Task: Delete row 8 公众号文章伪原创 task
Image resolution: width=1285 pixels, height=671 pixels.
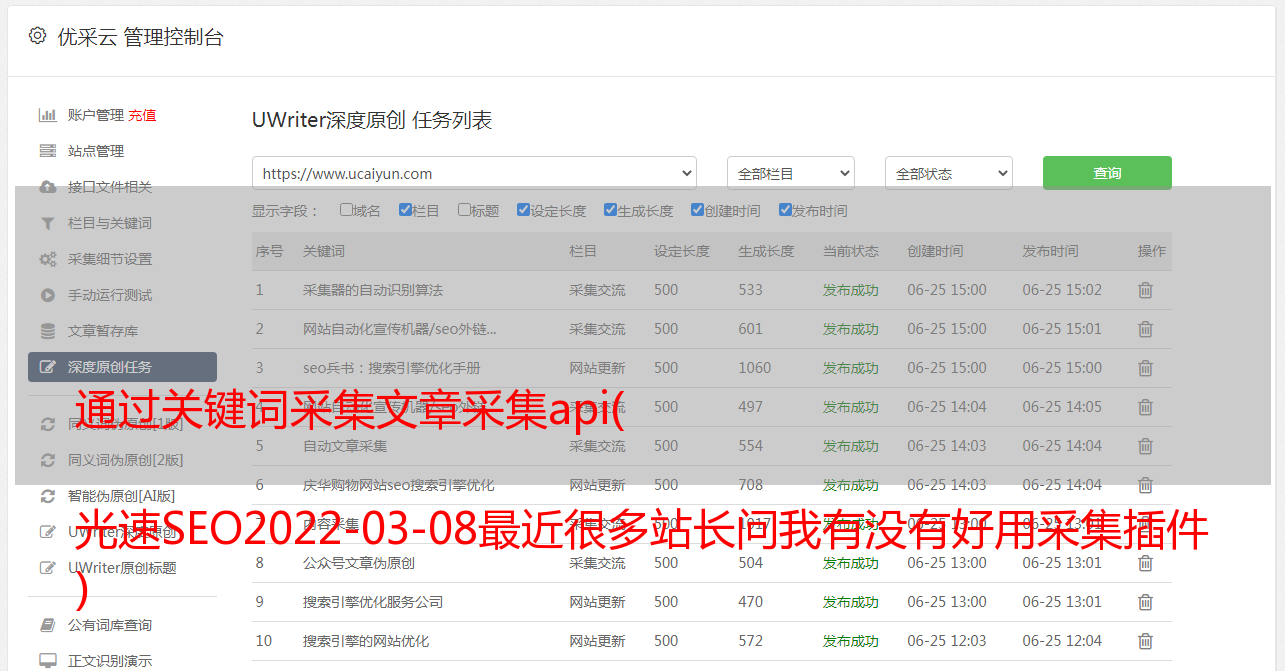Action: click(x=1145, y=563)
